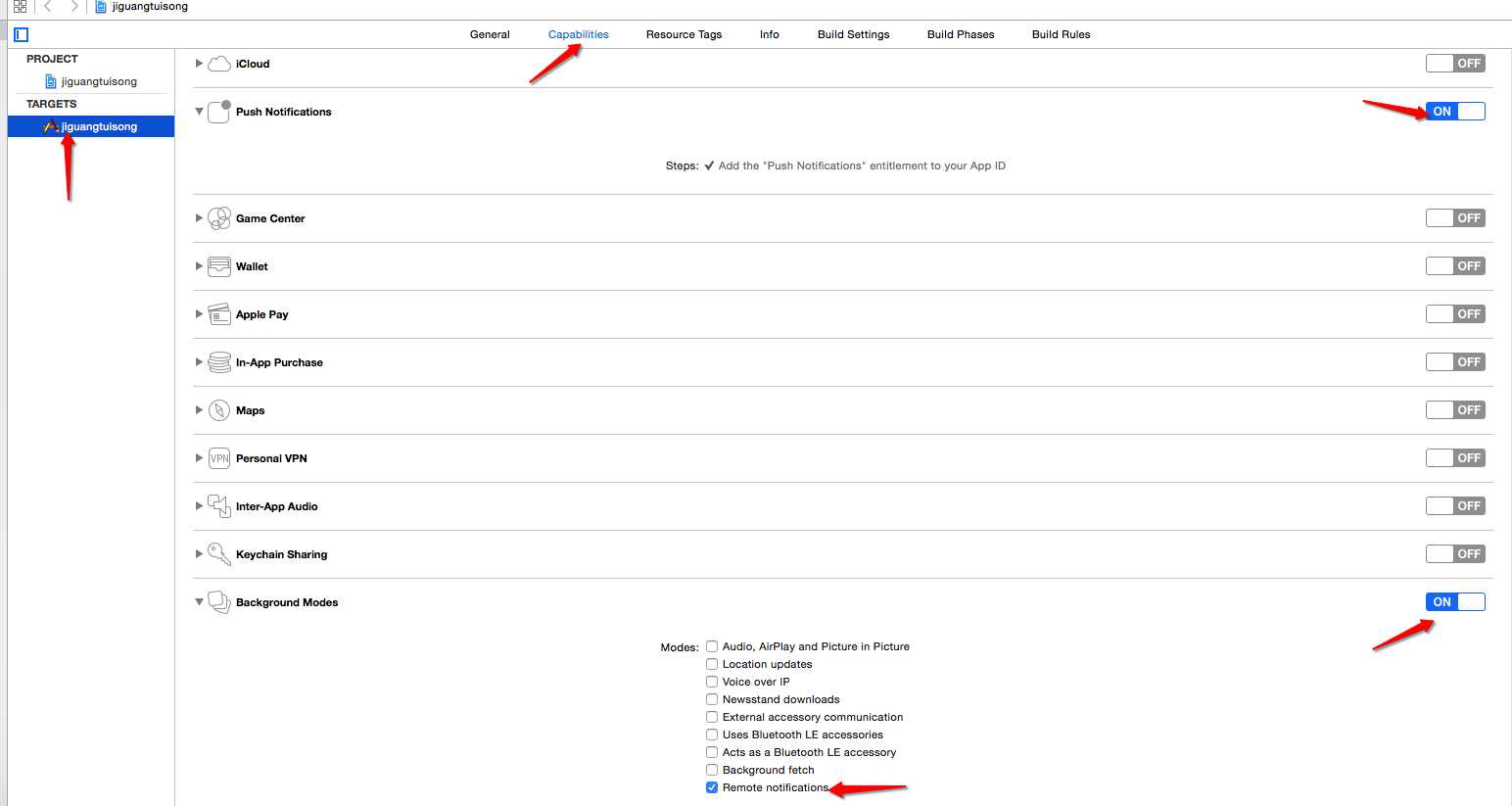Click the Wallet capability icon
This screenshot has width=1512, height=806.
point(219,266)
